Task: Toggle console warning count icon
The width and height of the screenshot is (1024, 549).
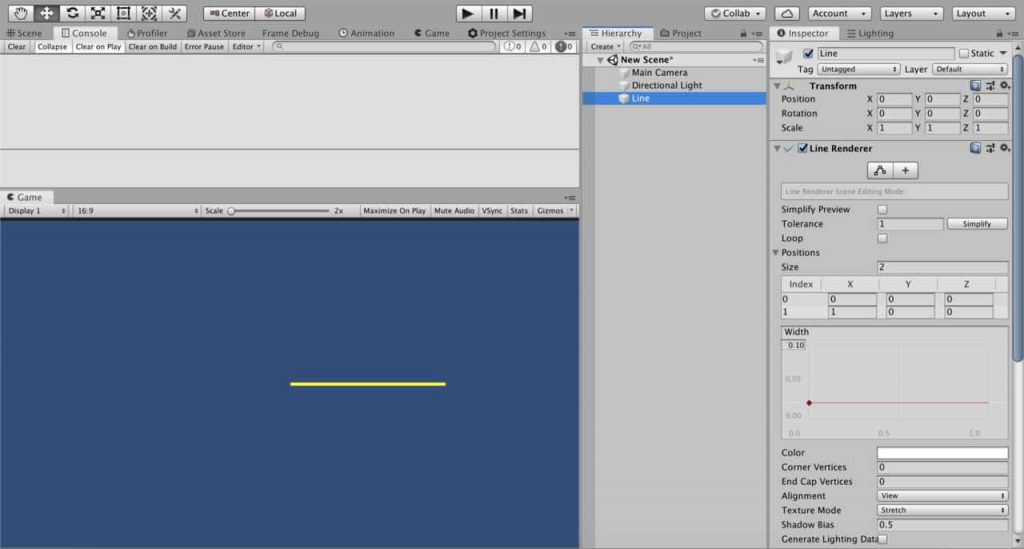Action: [x=538, y=46]
